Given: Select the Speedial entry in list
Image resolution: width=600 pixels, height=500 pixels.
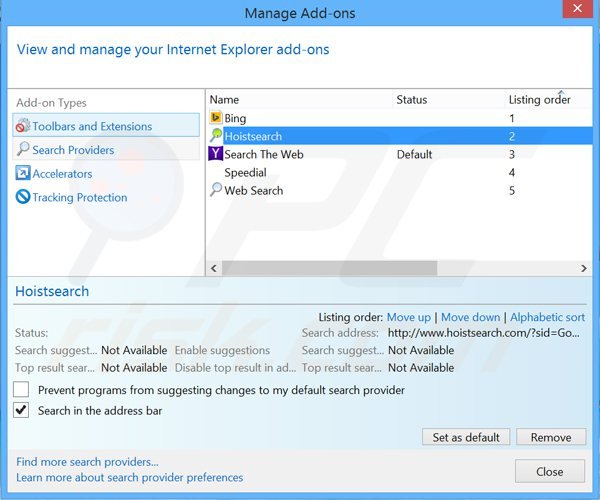Looking at the screenshot, I should [x=245, y=172].
